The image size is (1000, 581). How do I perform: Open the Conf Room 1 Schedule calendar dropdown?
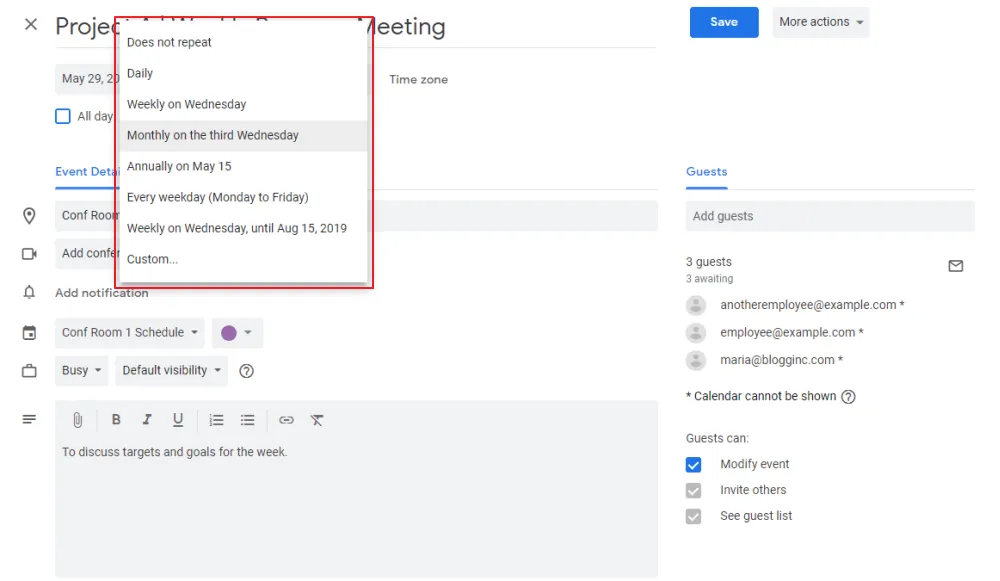[129, 332]
